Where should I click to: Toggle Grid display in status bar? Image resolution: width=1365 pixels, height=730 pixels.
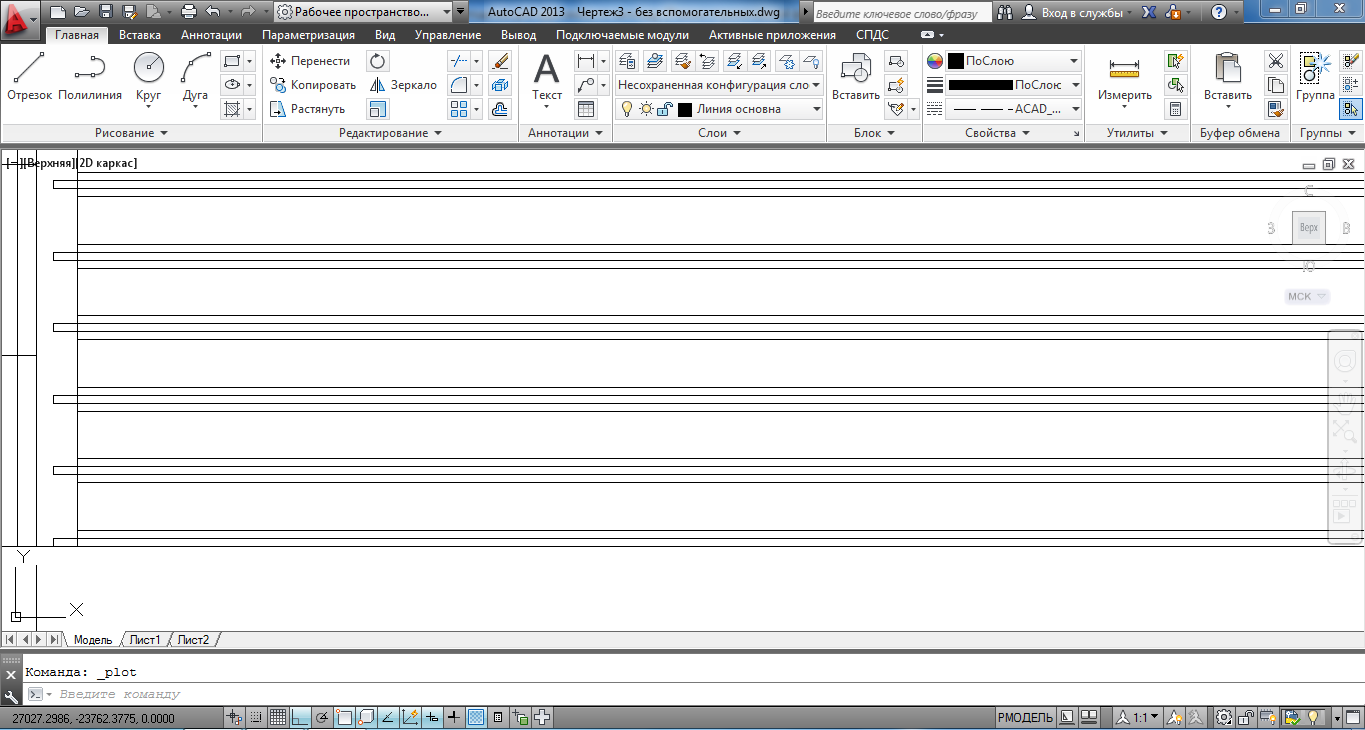click(x=277, y=717)
